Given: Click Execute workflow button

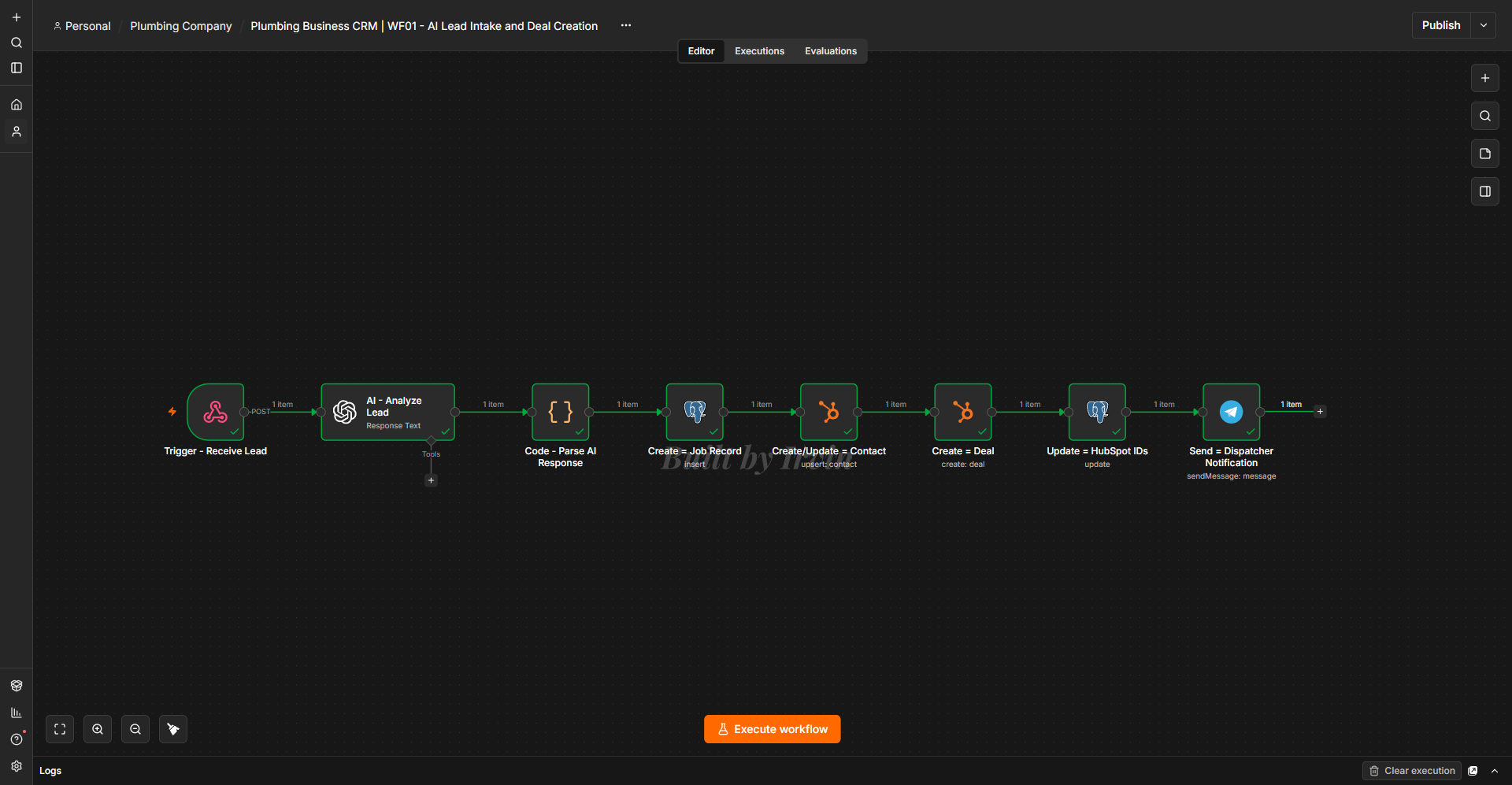Looking at the screenshot, I should 772,729.
